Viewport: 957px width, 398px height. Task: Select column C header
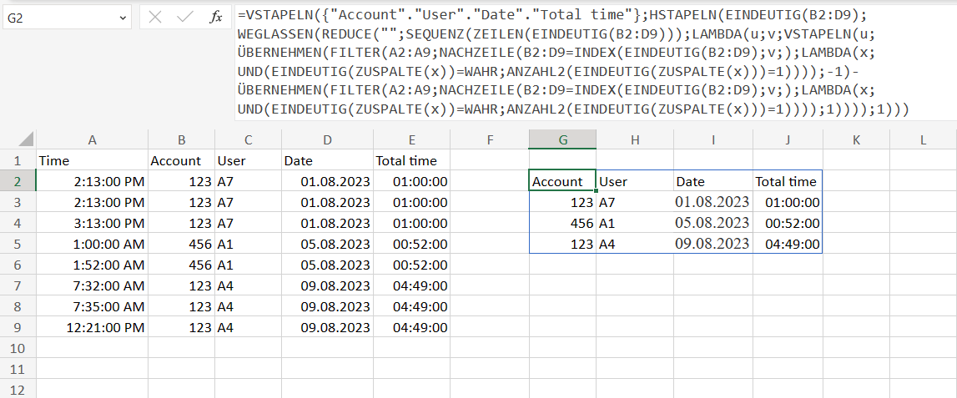[x=248, y=140]
